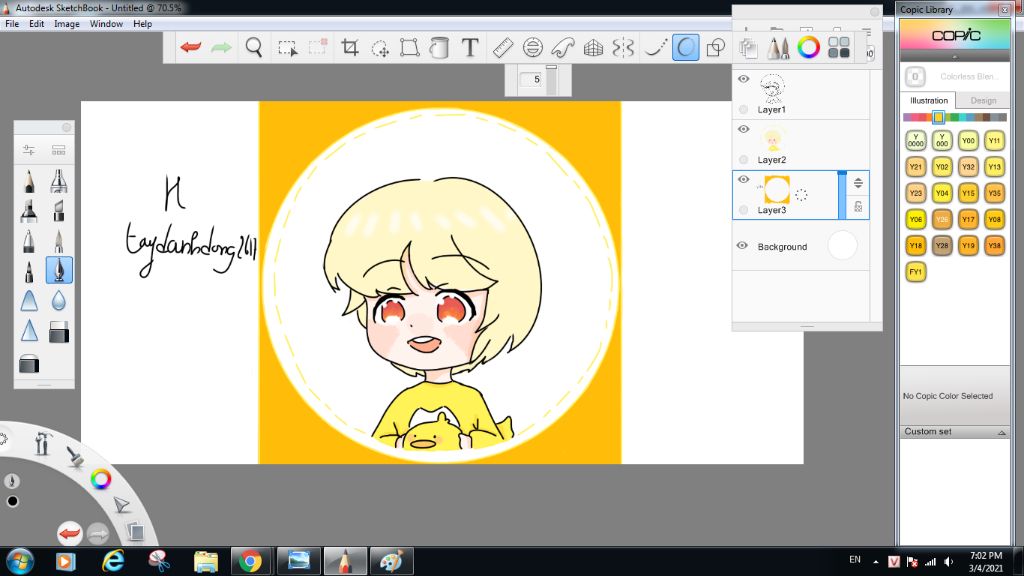Viewport: 1024px width, 576px height.
Task: Select the Ellipse guide tool
Action: pyautogui.click(x=533, y=48)
